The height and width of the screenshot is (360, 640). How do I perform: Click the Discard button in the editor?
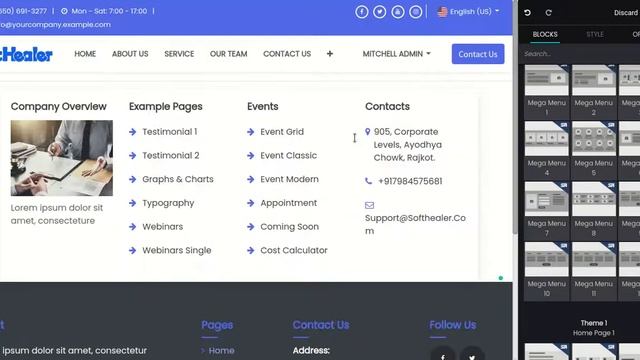click(x=626, y=13)
